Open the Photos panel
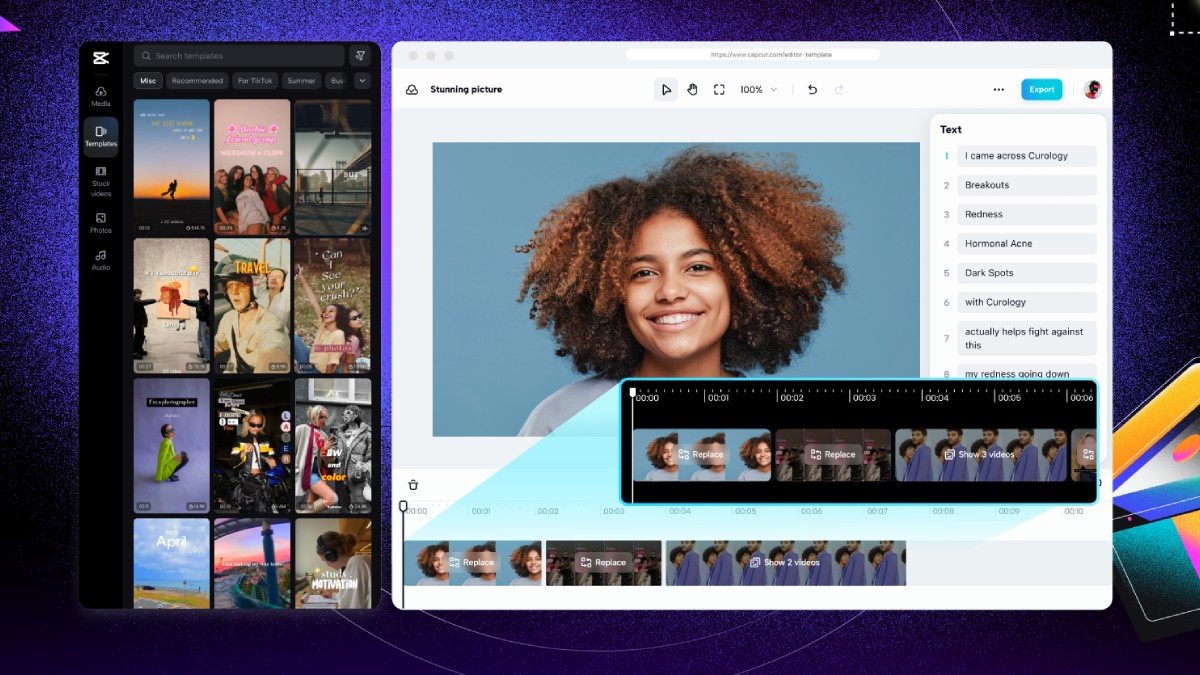Screen dimensions: 1200x675 click(101, 223)
